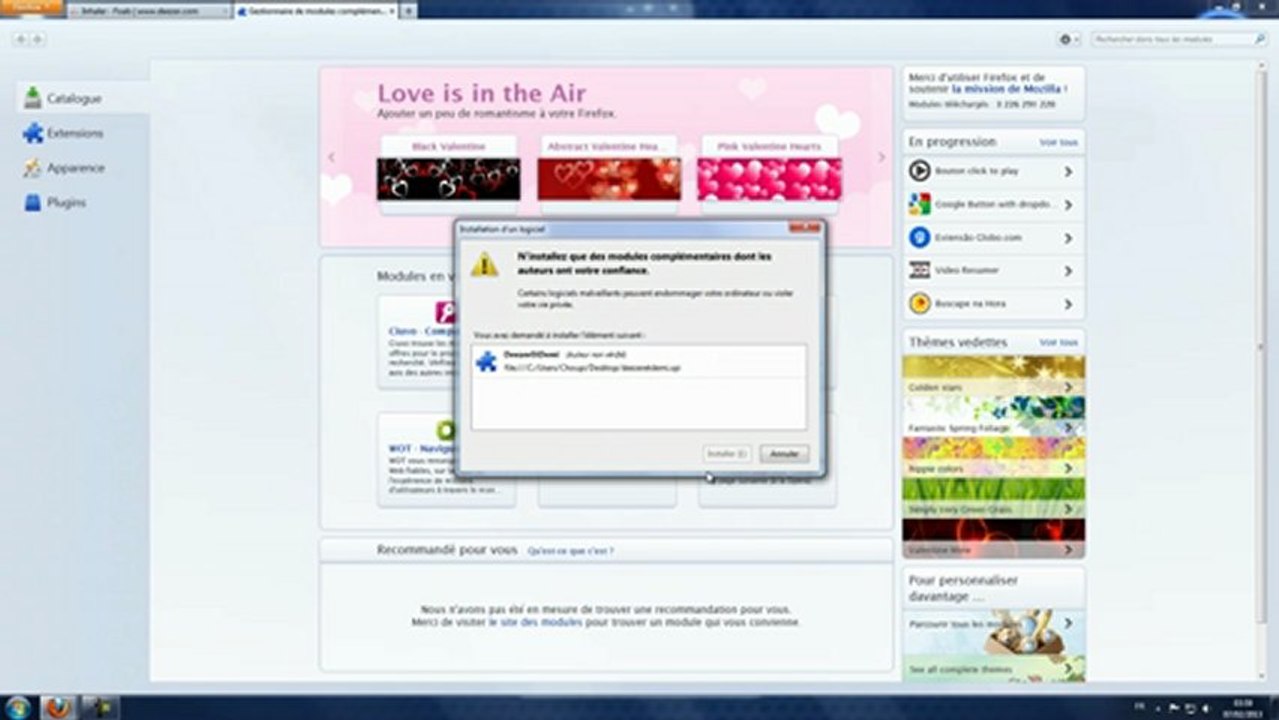
Task: Click the Installer button in dialog
Action: (x=727, y=454)
